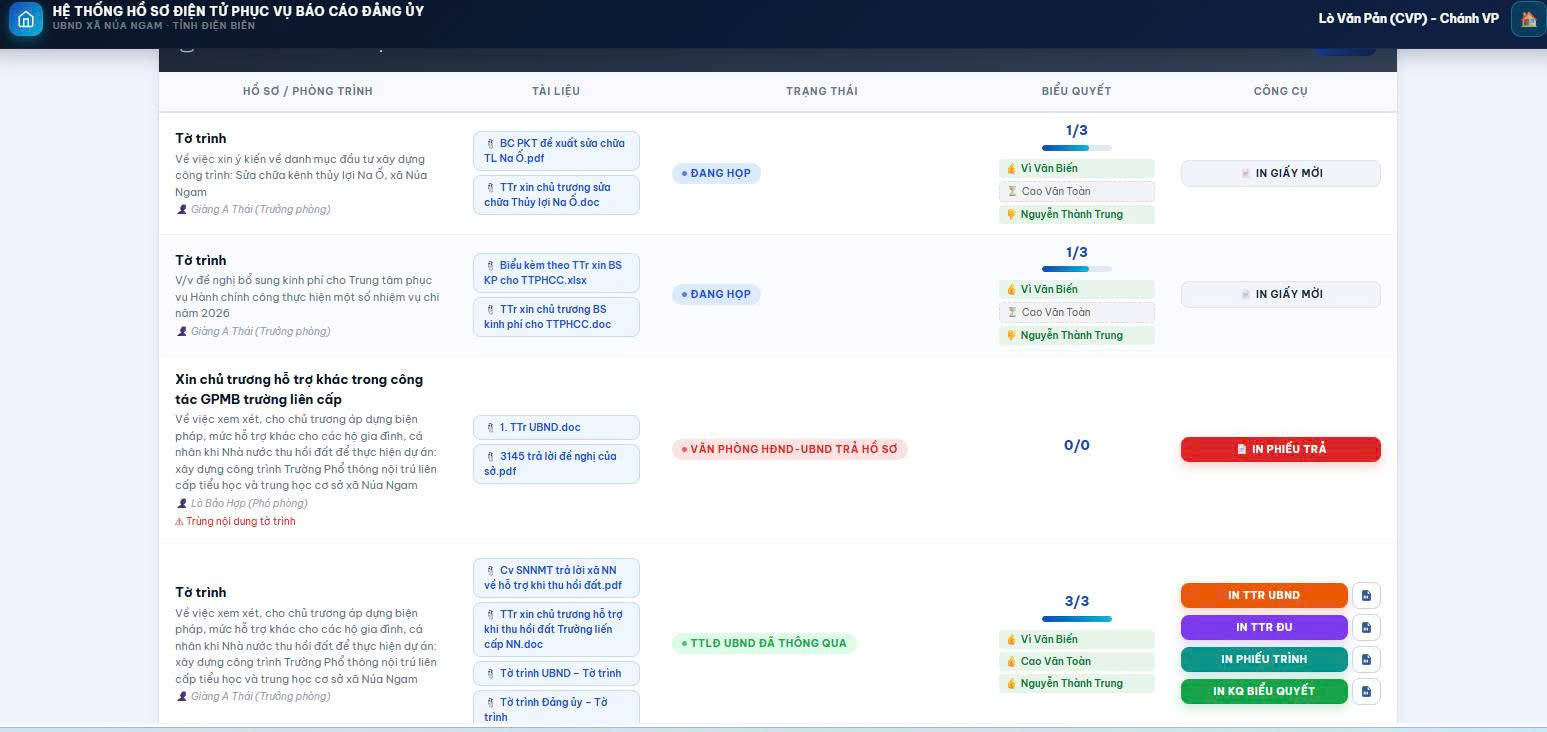
Task: Open Biểu kèm theo TTr xin BS KP xlsx file
Action: coord(556,273)
